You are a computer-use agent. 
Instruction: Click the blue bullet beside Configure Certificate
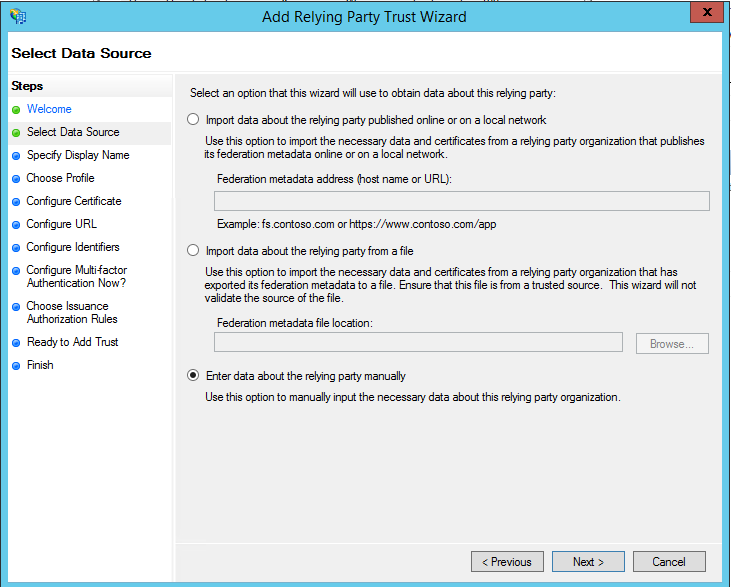pyautogui.click(x=16, y=202)
